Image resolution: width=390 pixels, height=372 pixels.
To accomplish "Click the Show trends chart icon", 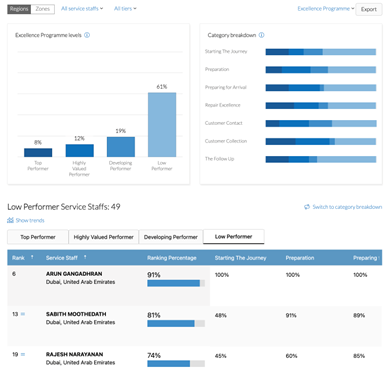I will [10, 220].
